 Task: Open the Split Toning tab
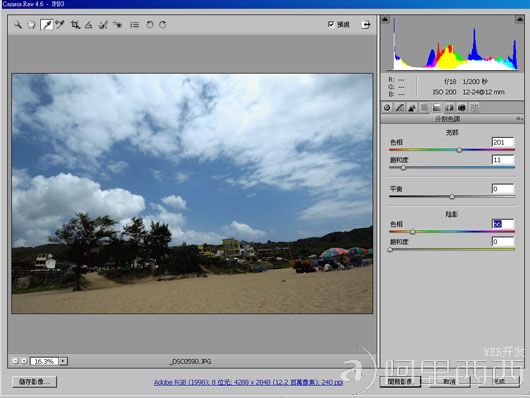point(437,108)
